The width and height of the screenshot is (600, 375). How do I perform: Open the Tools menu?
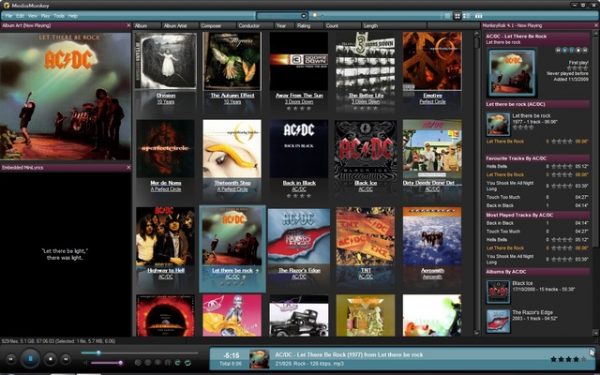coord(59,16)
